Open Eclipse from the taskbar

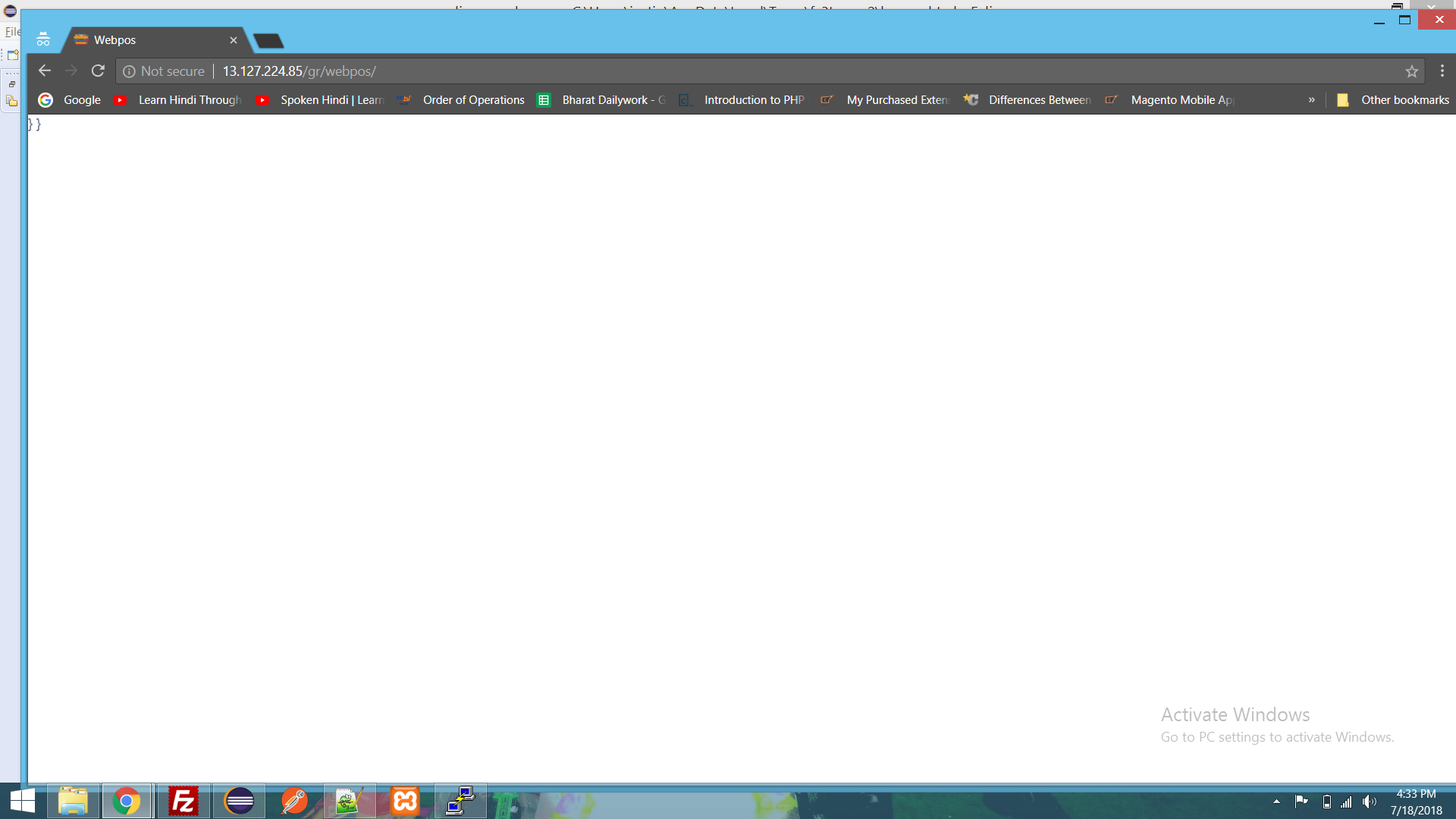click(x=240, y=801)
